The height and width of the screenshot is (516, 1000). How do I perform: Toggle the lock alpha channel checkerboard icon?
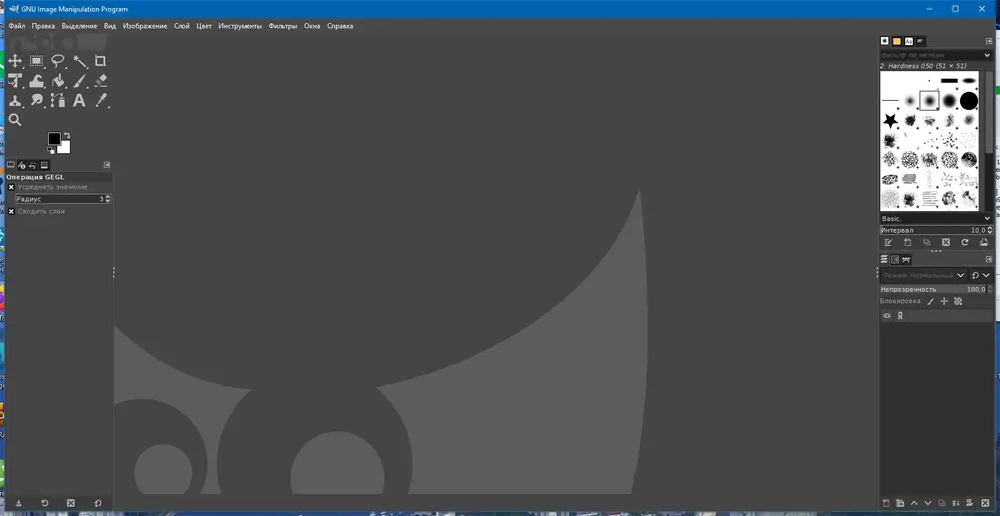pyautogui.click(x=958, y=301)
